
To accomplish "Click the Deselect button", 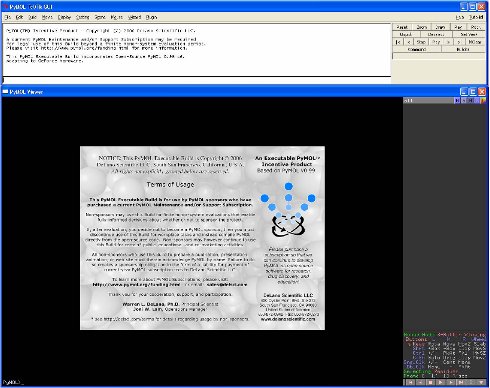I will [x=436, y=34].
